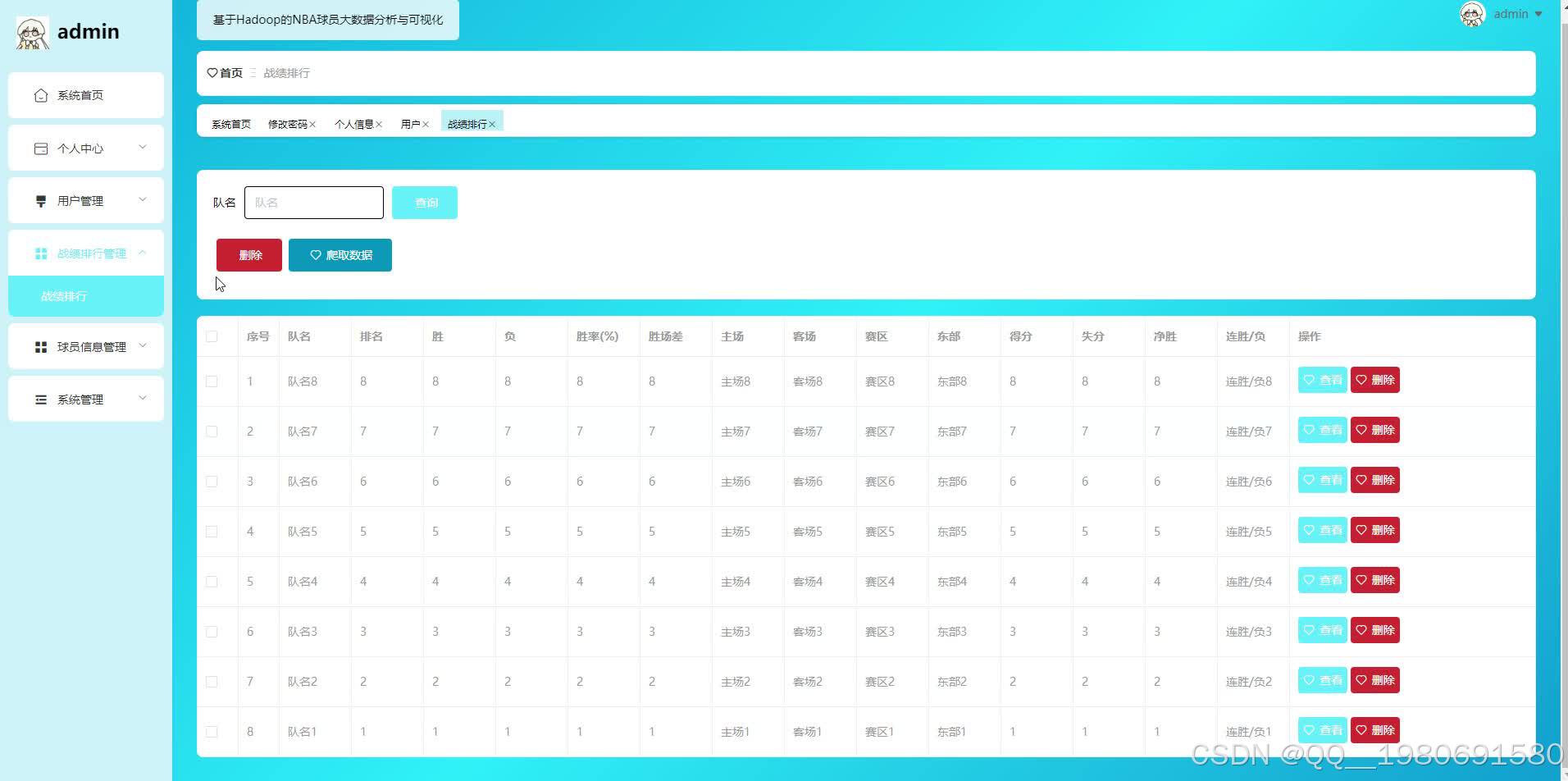Close the 修改密码 tab
Image resolution: width=1568 pixels, height=781 pixels.
312,125
